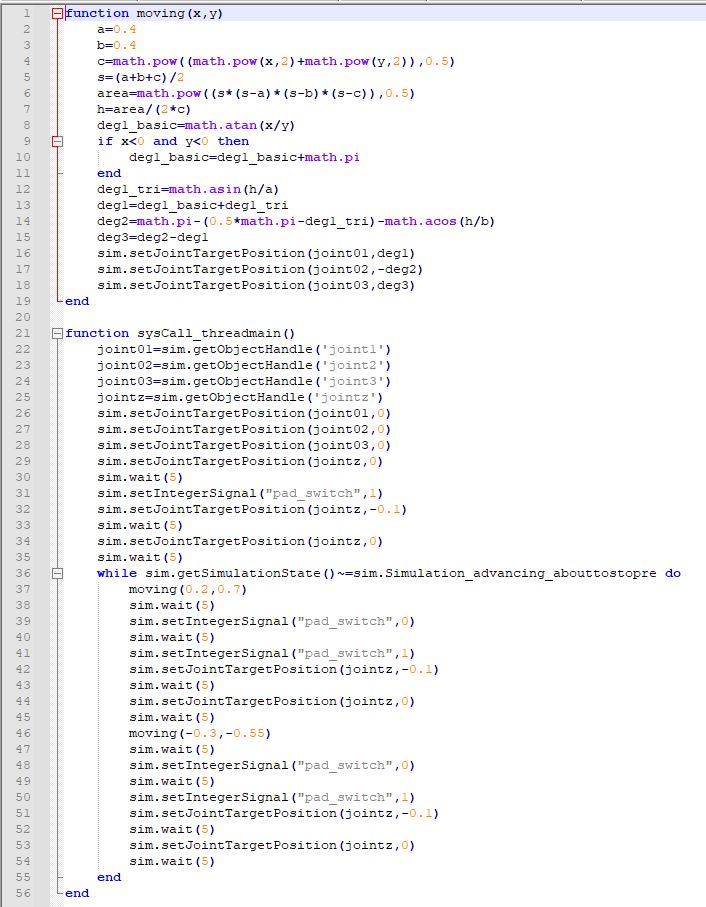Click the line 's=(a+b+c)/2'
The width and height of the screenshot is (706, 907).
point(141,78)
